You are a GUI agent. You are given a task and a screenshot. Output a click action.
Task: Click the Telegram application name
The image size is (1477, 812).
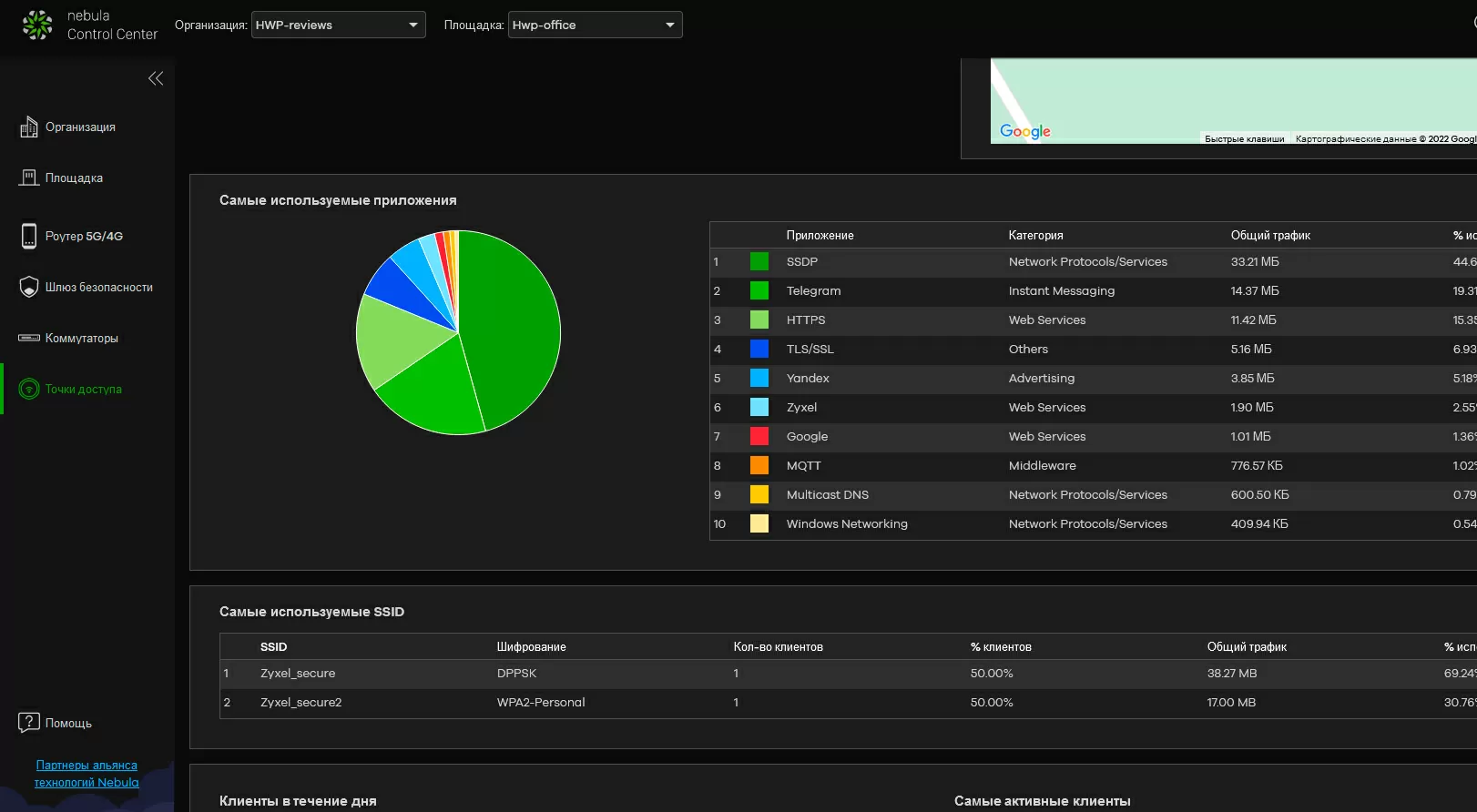813,290
